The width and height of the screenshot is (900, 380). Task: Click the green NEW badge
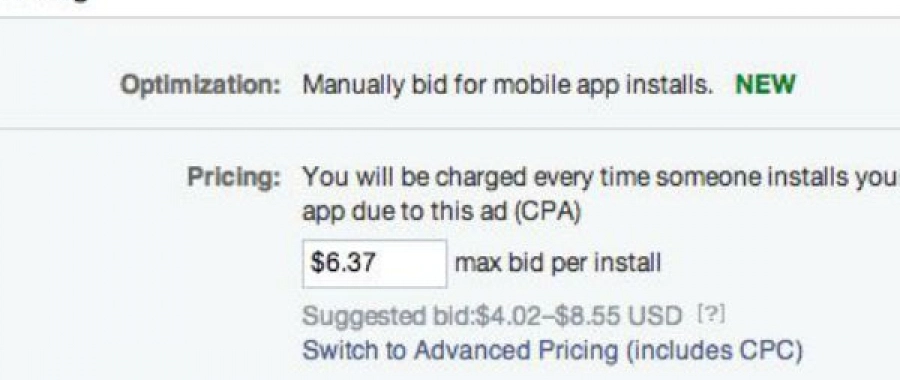coord(765,86)
